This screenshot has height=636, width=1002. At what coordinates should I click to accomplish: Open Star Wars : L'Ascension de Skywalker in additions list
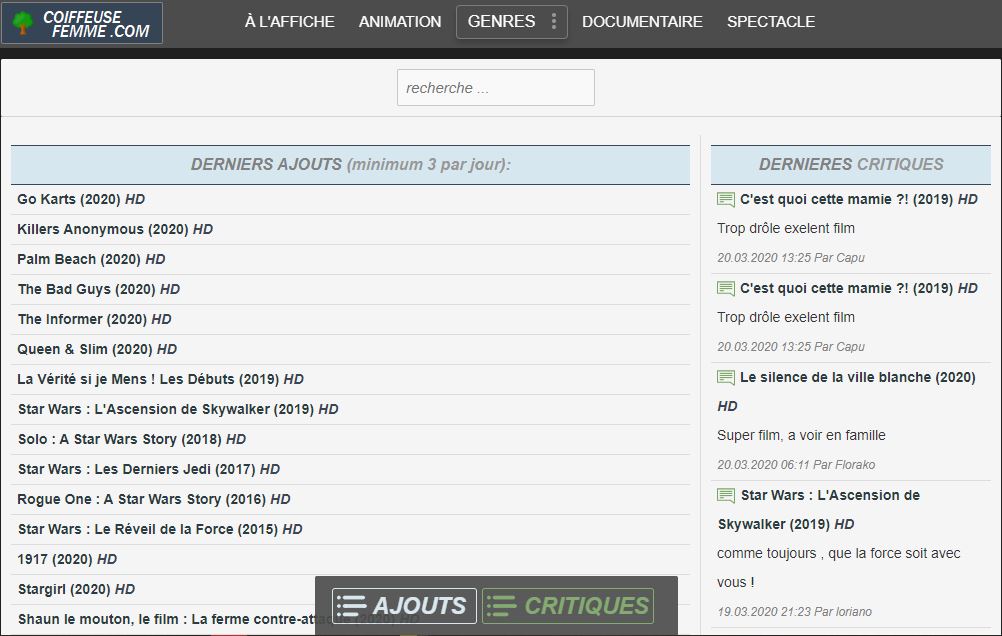[x=178, y=410]
